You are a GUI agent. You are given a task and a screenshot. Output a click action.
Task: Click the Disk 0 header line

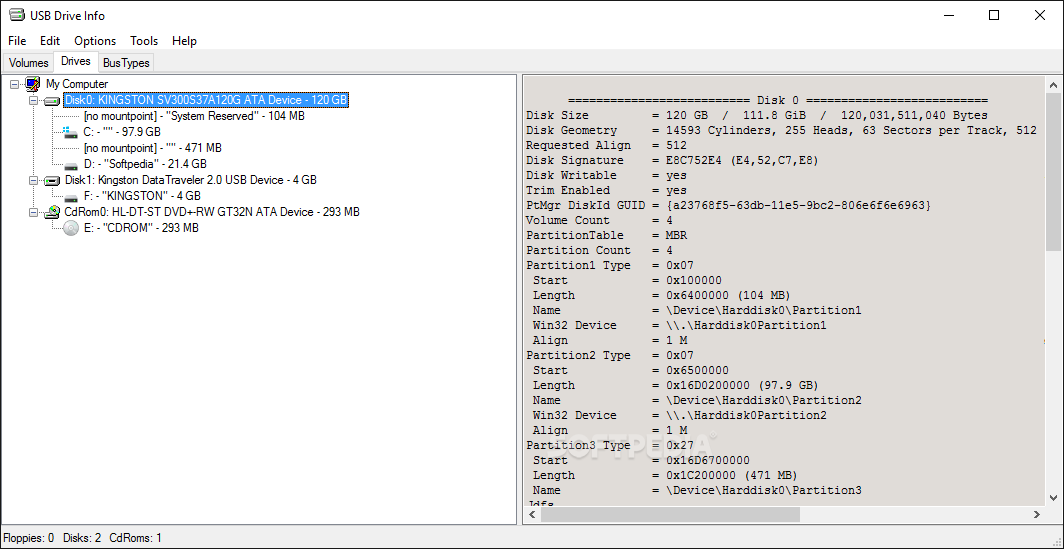coord(778,100)
